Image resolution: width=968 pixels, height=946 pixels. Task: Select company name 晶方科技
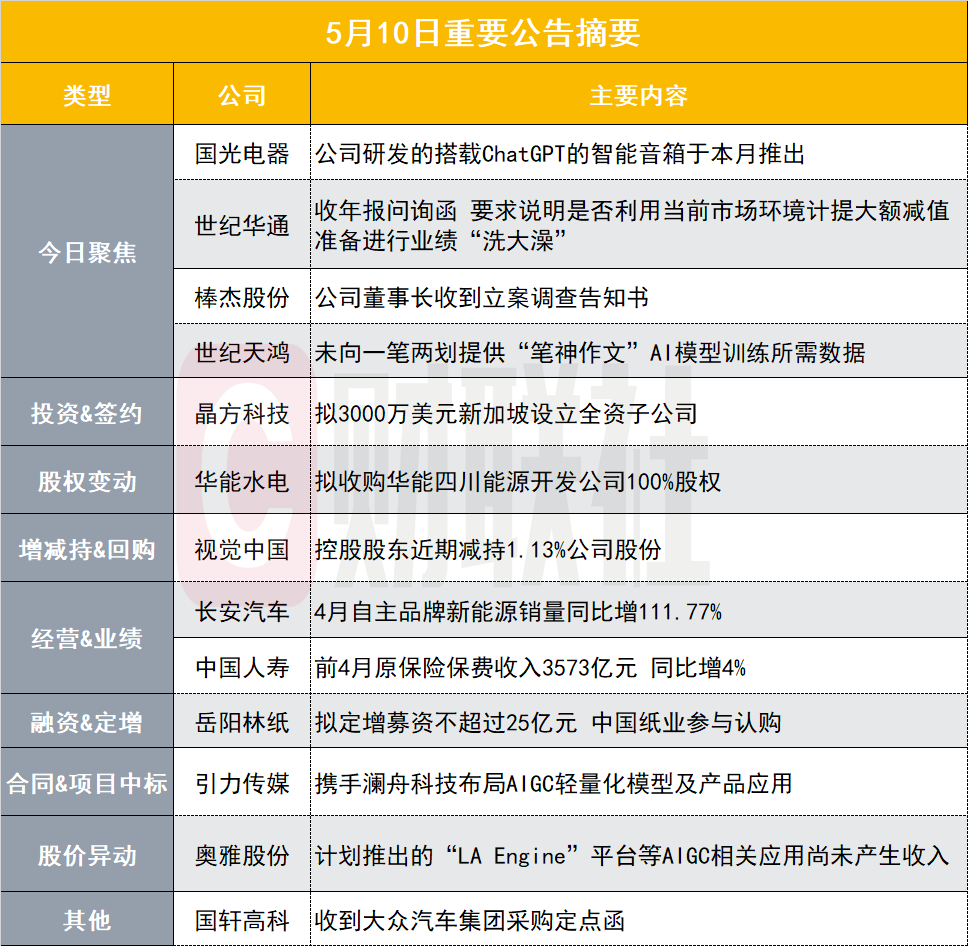tap(242, 413)
